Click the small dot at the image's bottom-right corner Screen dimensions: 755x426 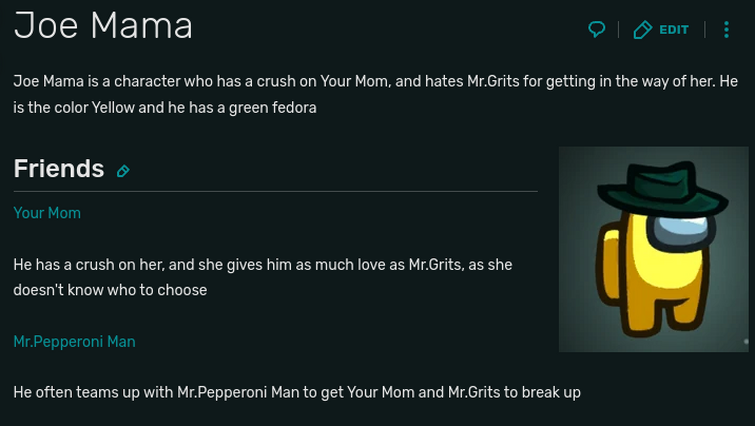[x=746, y=342]
